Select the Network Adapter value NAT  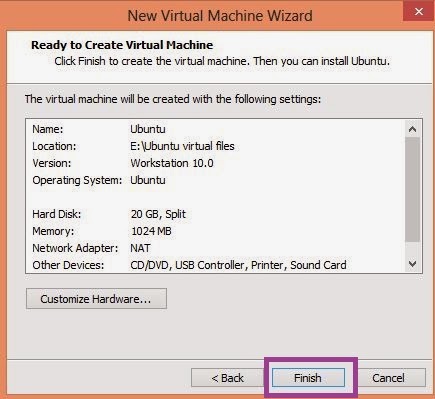(140, 248)
